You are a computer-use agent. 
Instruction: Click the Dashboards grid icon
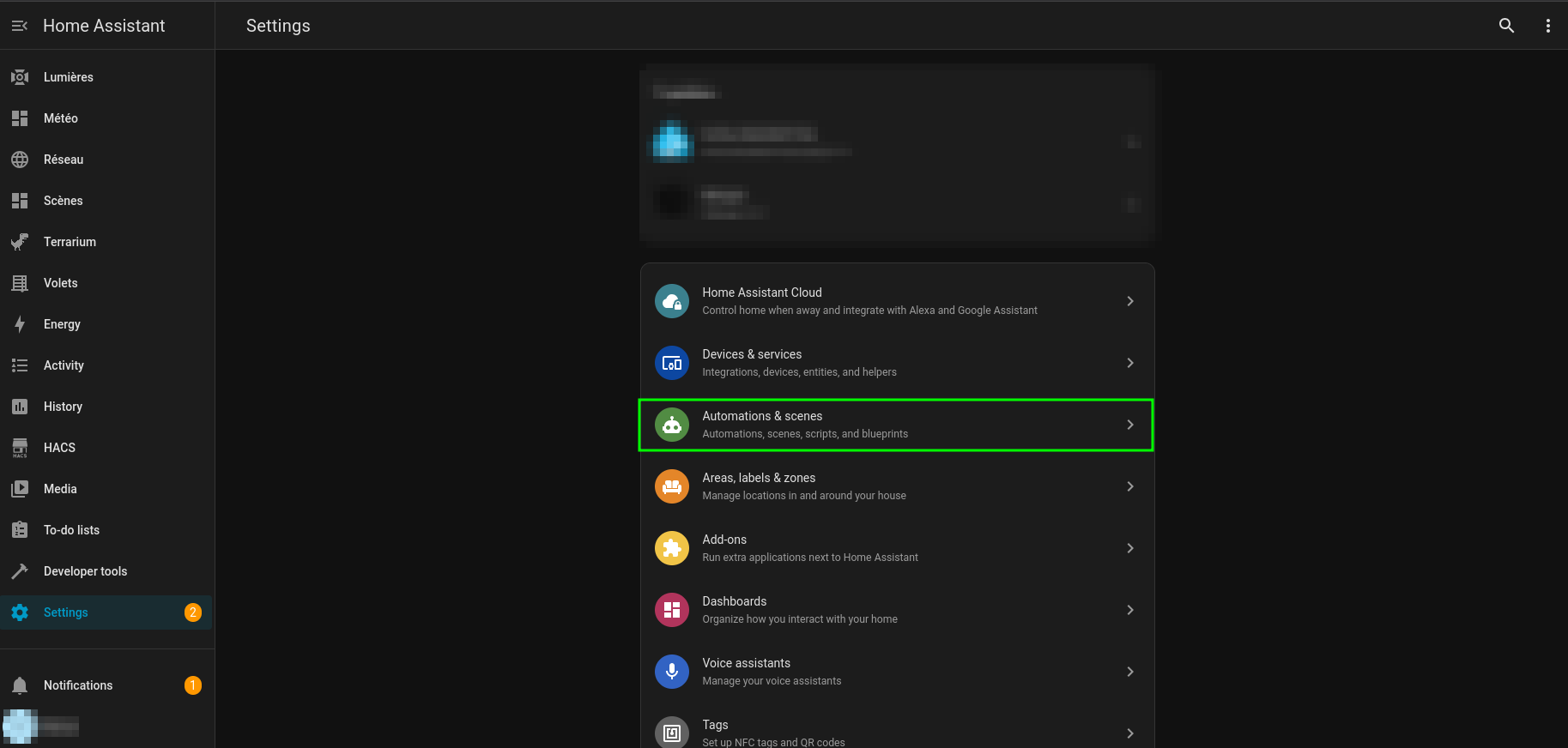671,610
